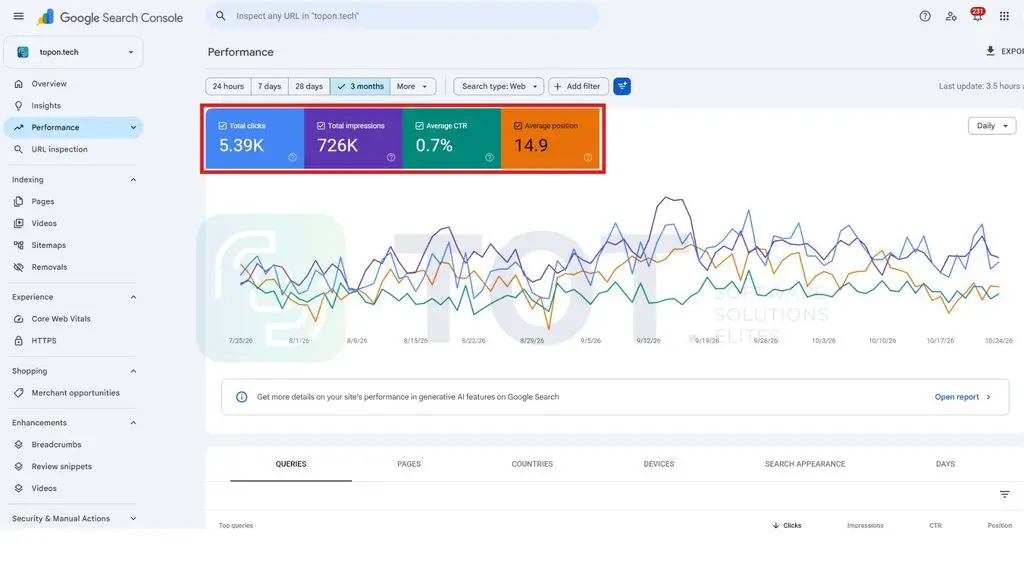Screen dimensions: 1024x576
Task: Switch to the Devices tab
Action: pyautogui.click(x=658, y=464)
